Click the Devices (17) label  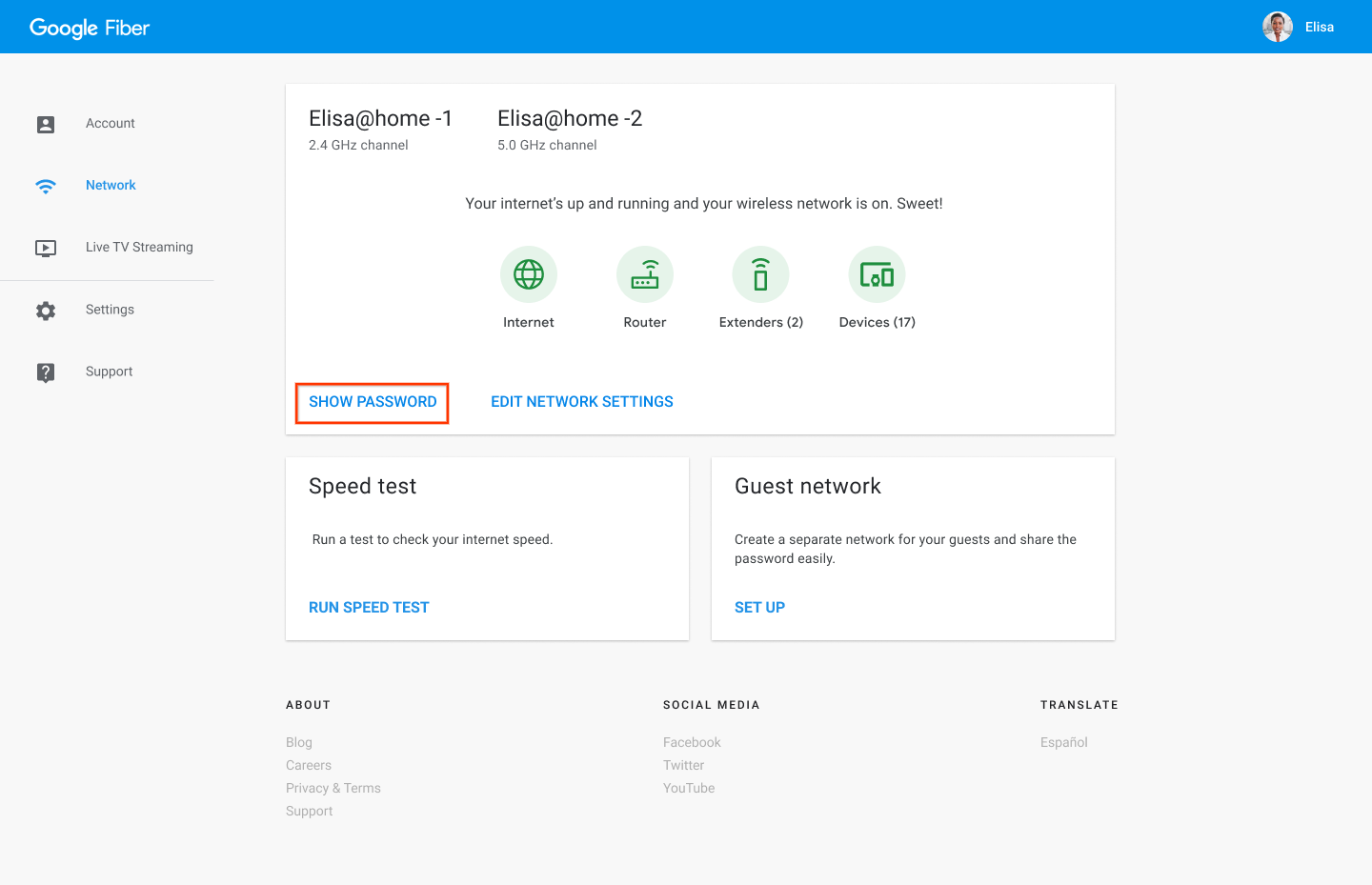pos(878,322)
